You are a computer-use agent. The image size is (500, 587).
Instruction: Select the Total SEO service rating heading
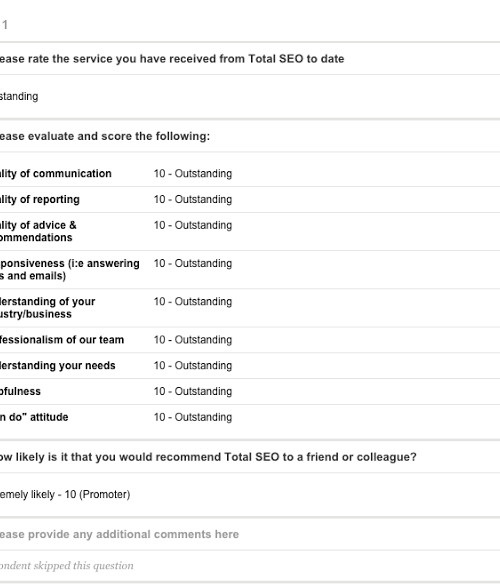(172, 59)
